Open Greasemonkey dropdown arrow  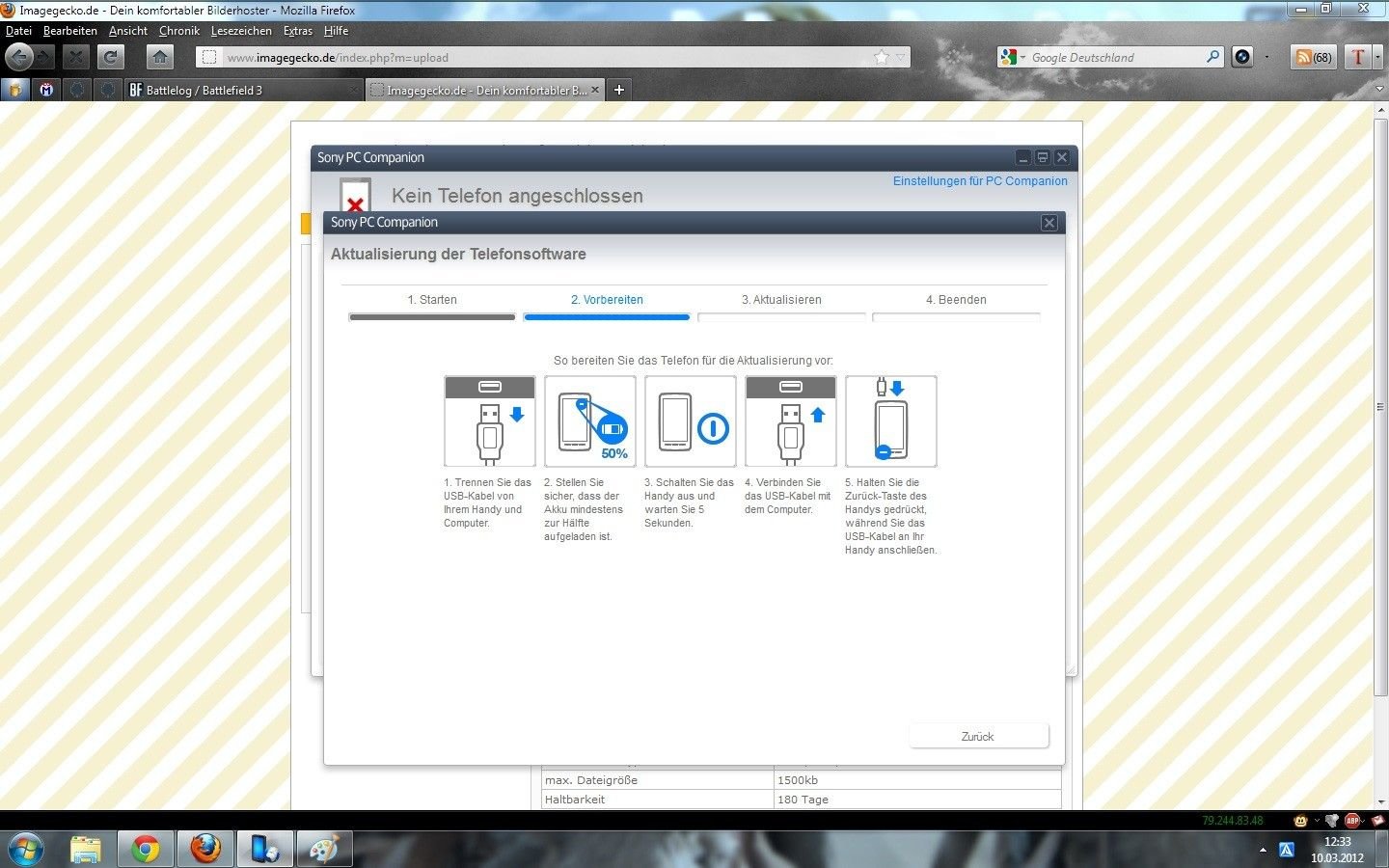(1316, 821)
